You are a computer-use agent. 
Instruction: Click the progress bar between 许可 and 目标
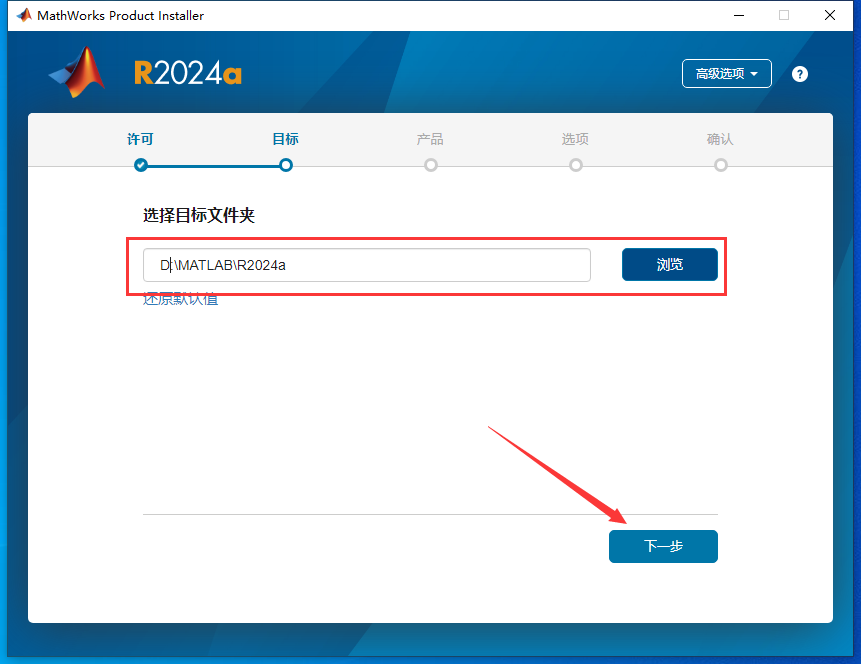coord(212,165)
